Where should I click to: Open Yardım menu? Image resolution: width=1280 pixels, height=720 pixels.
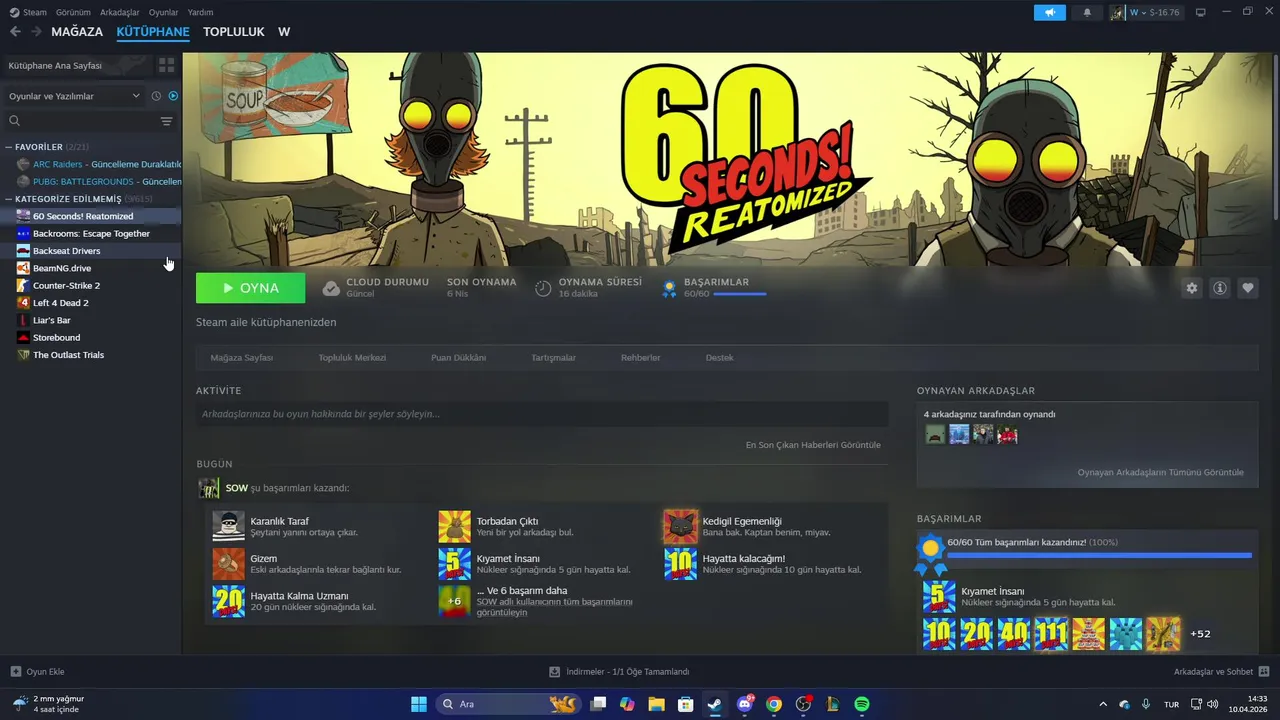pos(200,12)
